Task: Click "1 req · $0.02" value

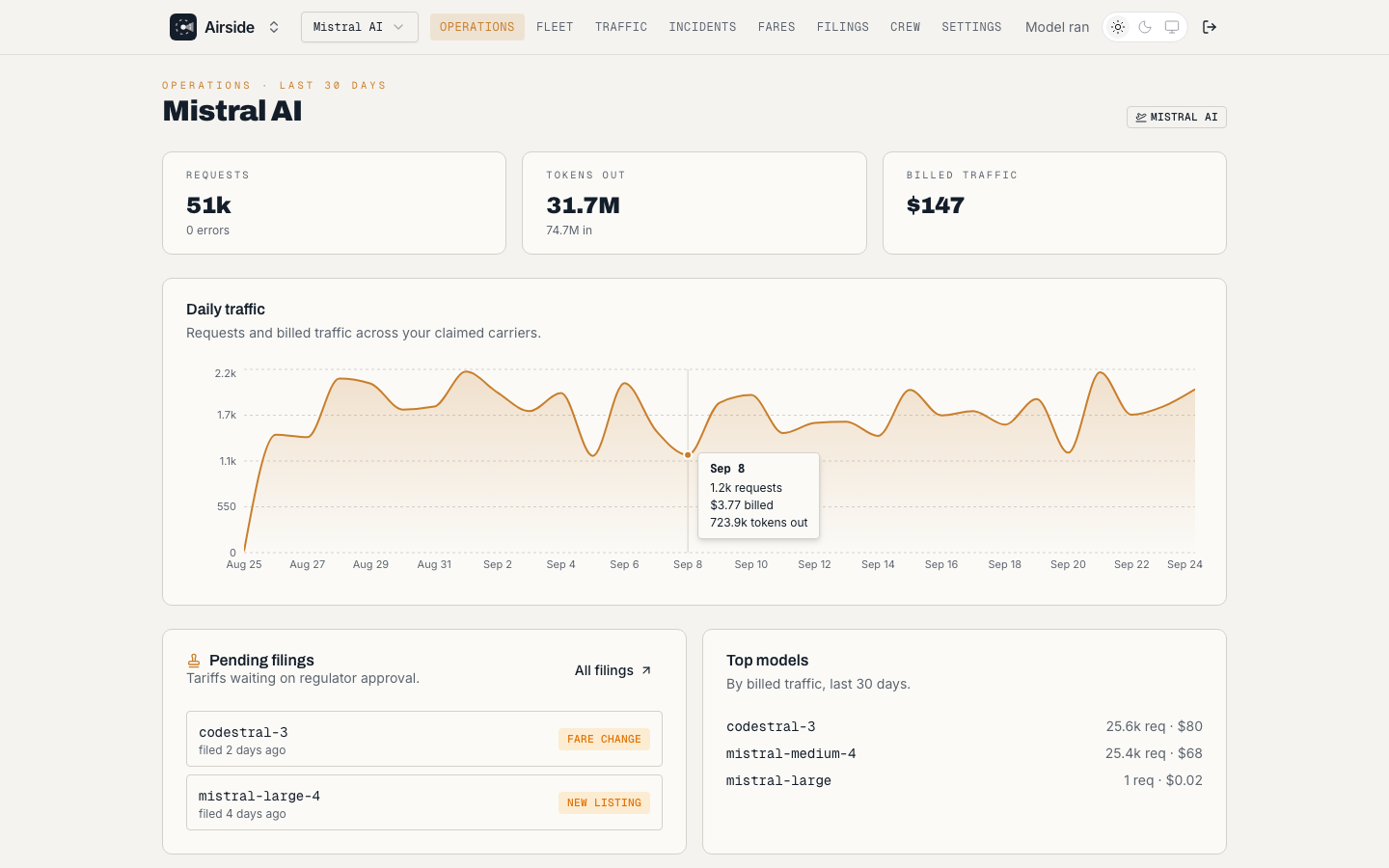Action: tap(1163, 780)
